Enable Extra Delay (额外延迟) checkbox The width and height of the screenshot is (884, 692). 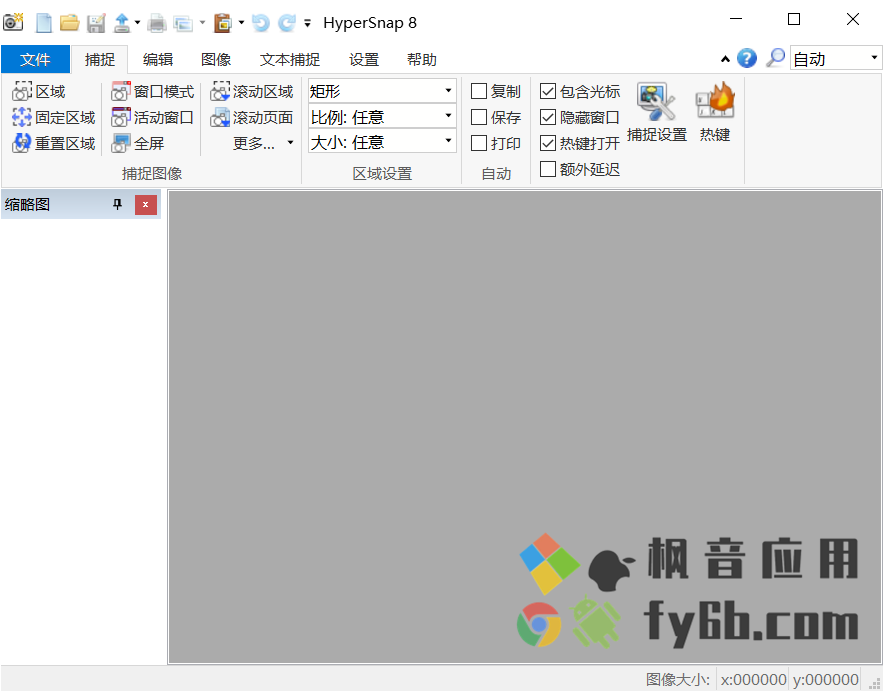coord(548,169)
